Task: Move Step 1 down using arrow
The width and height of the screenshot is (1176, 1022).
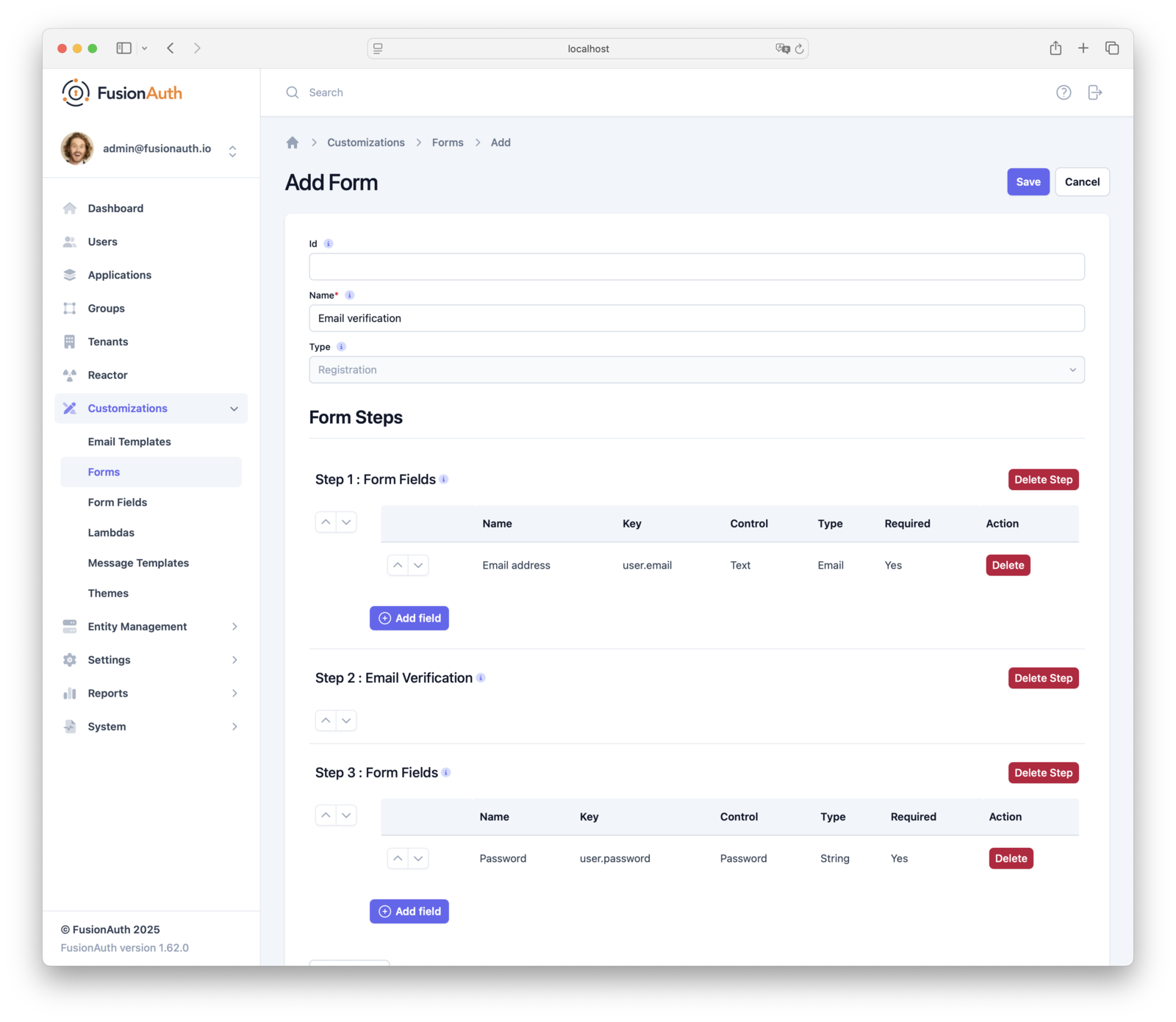Action: [346, 522]
